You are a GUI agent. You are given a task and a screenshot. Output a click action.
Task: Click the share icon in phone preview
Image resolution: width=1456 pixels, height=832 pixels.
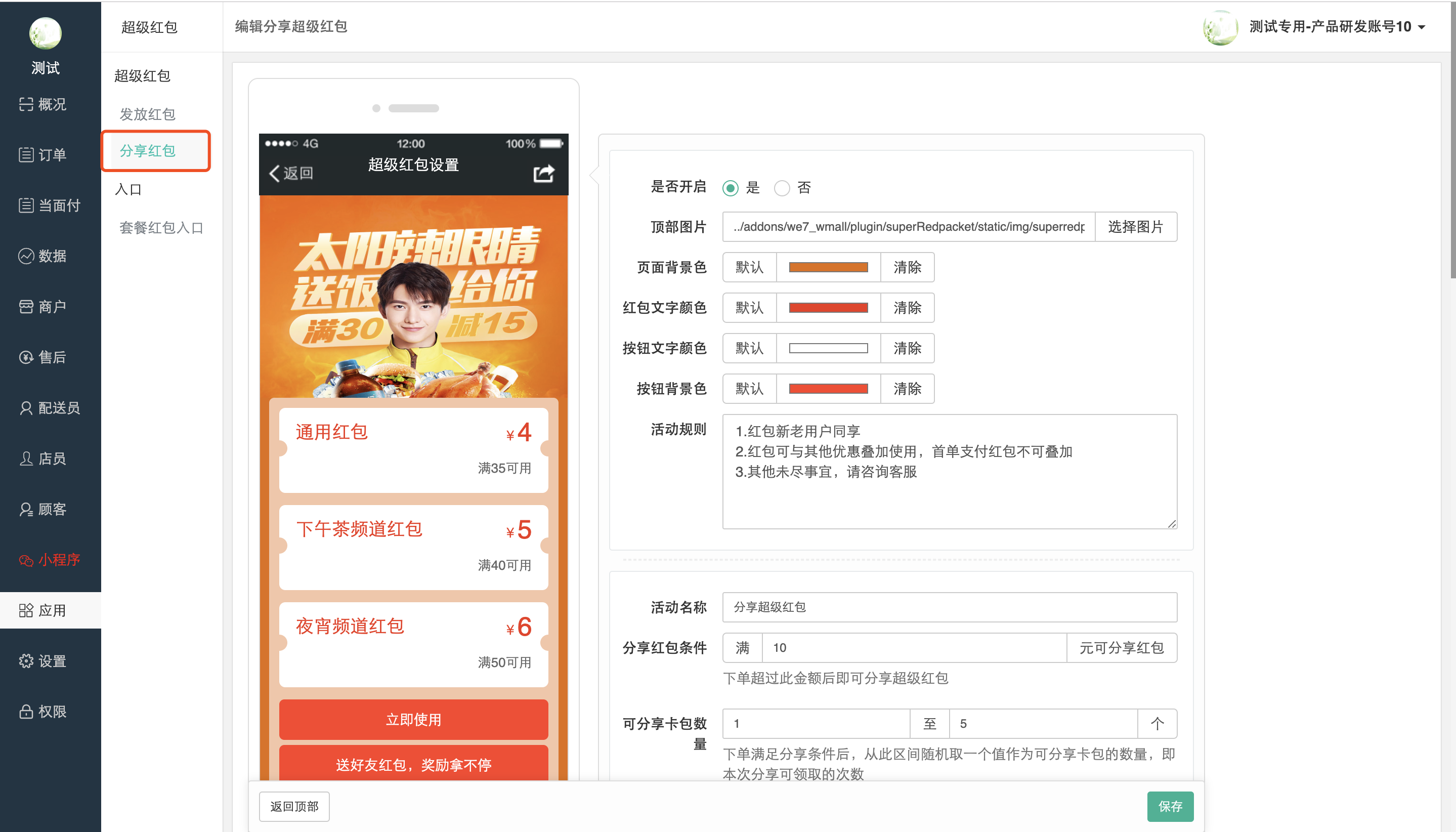(x=544, y=173)
